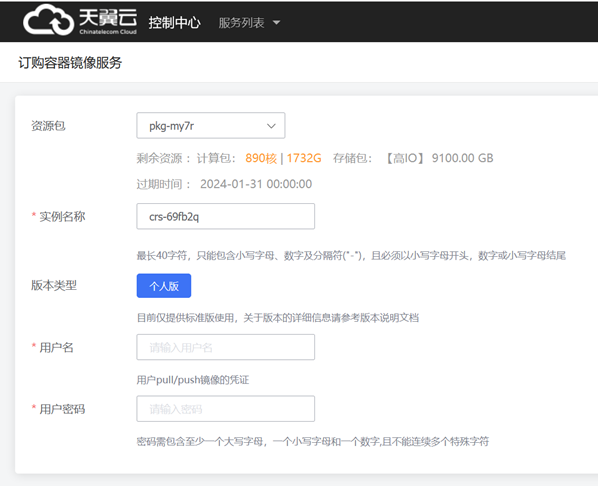
Task: Click the 请输入用户名 input field
Action: (225, 347)
